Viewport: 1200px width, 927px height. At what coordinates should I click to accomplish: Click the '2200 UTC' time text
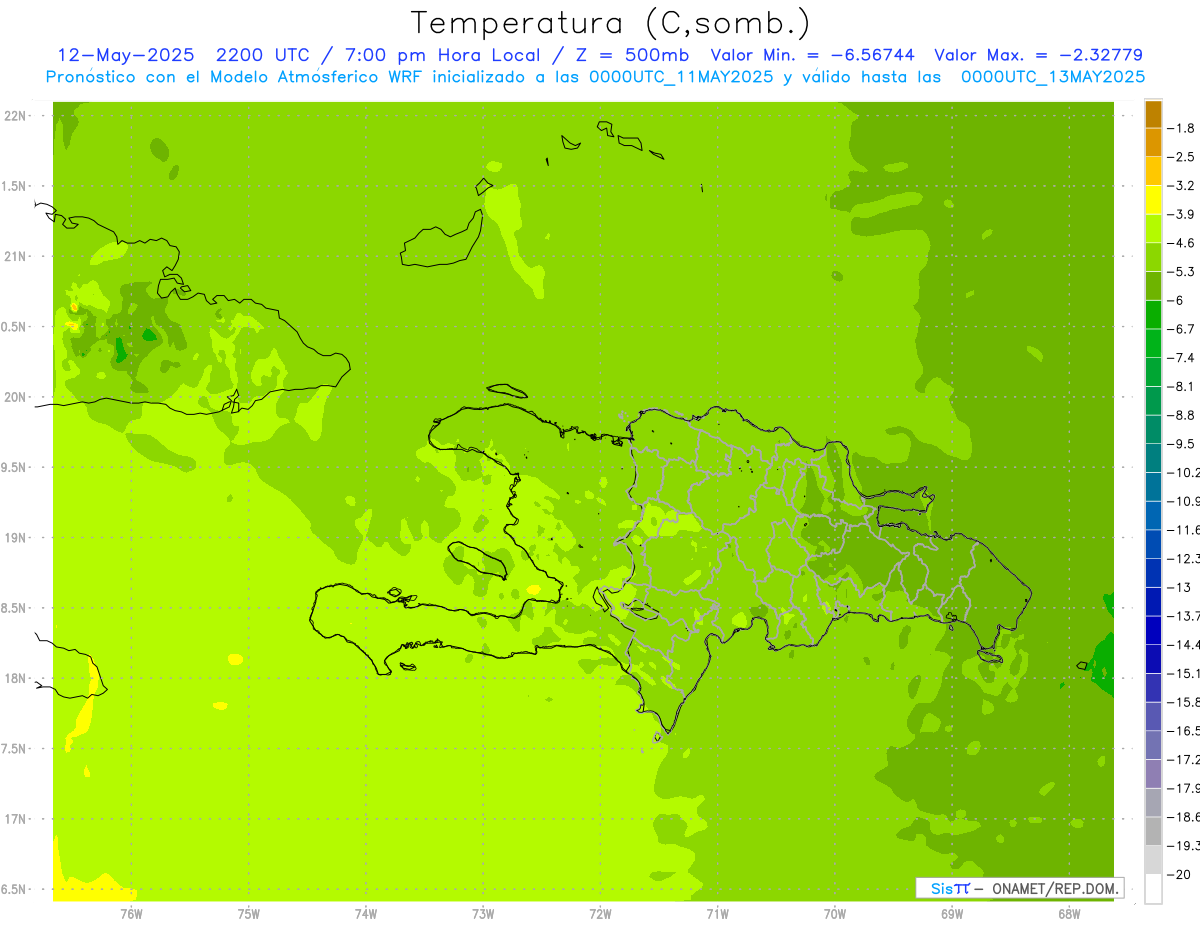point(262,55)
